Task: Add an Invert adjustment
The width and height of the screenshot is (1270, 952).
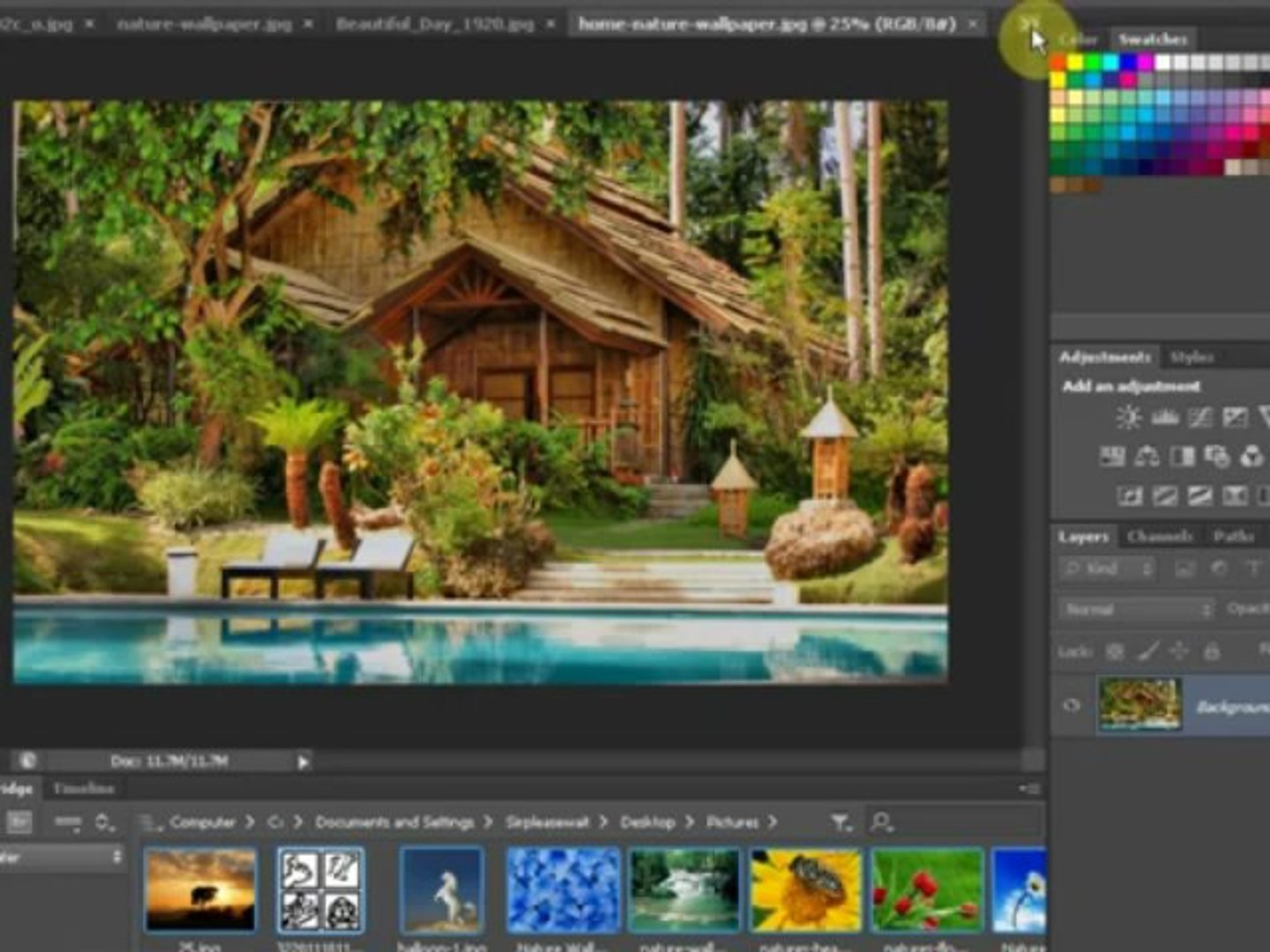Action: coord(1130,495)
